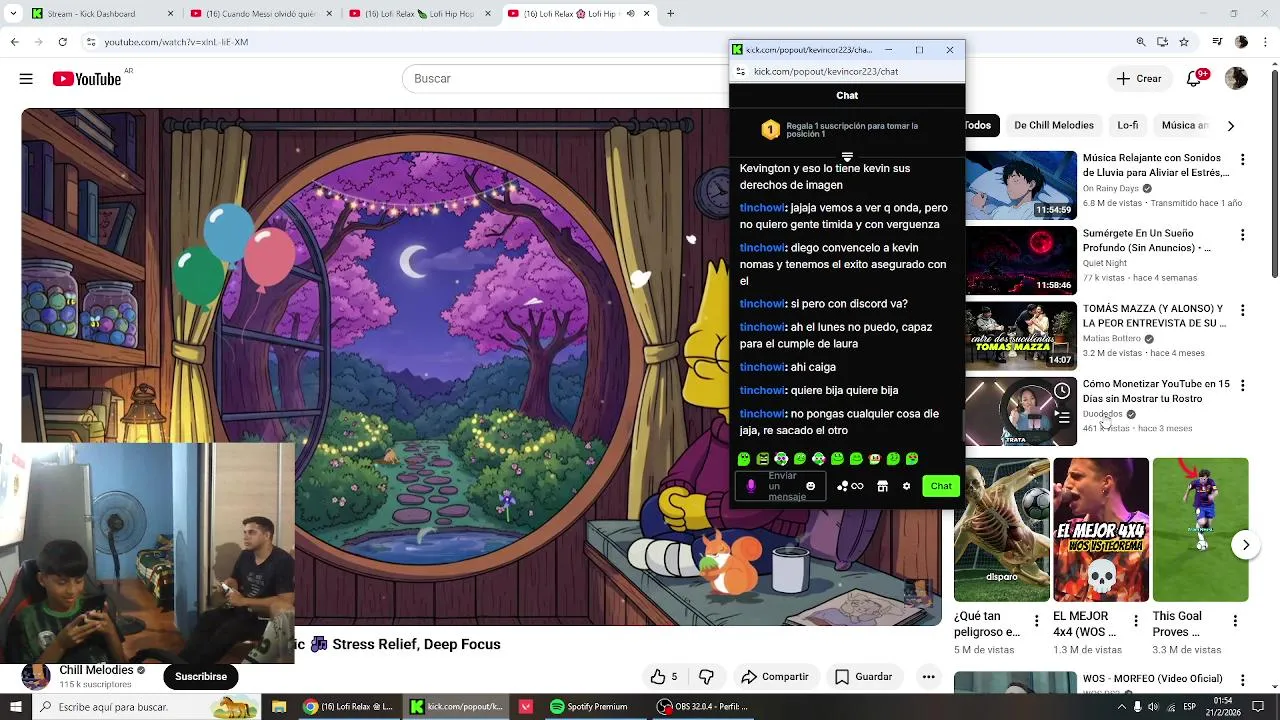
Task: Open the Chrome media control icon
Action: 1217,42
